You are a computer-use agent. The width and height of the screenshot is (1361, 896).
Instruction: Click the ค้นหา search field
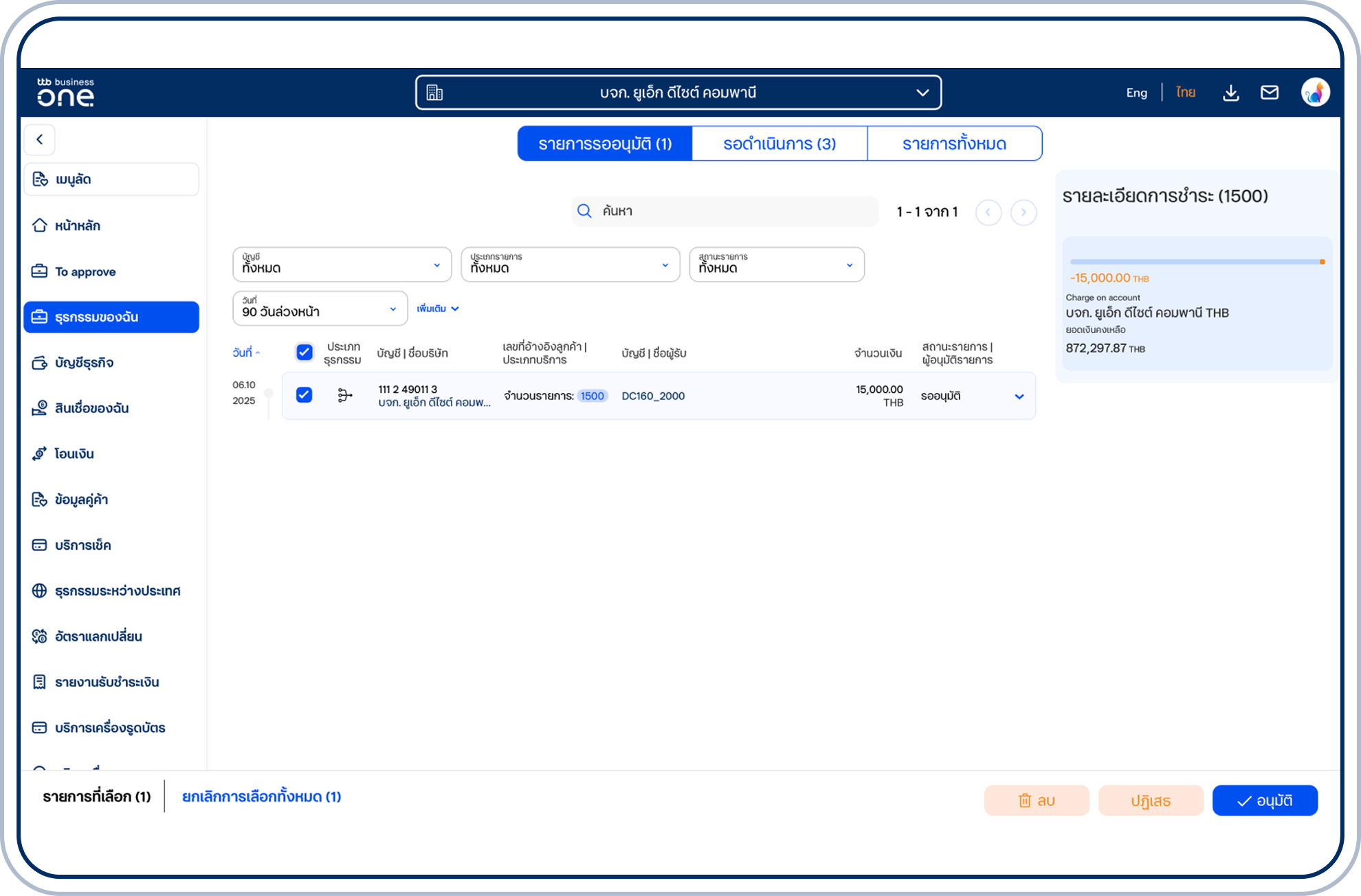coord(724,211)
